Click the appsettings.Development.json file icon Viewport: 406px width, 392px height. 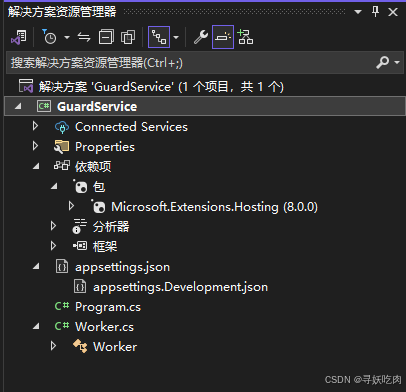pos(80,287)
